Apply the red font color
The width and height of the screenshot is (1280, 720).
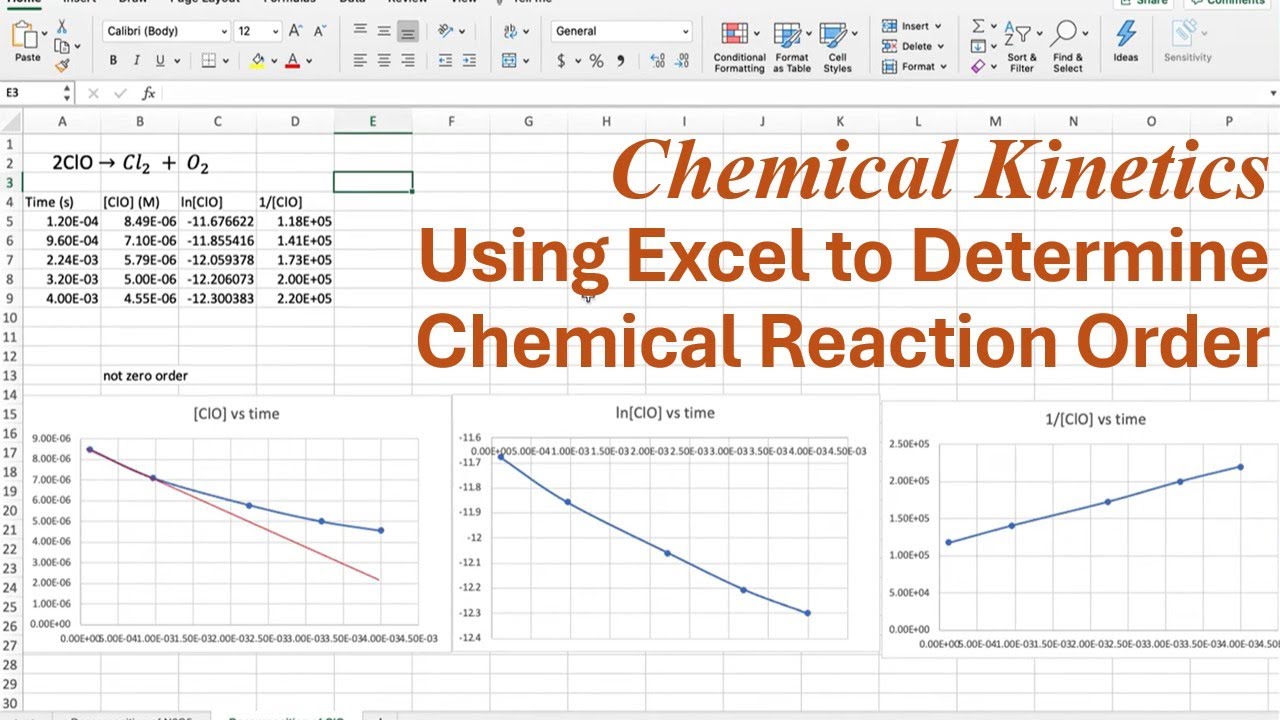pos(292,61)
